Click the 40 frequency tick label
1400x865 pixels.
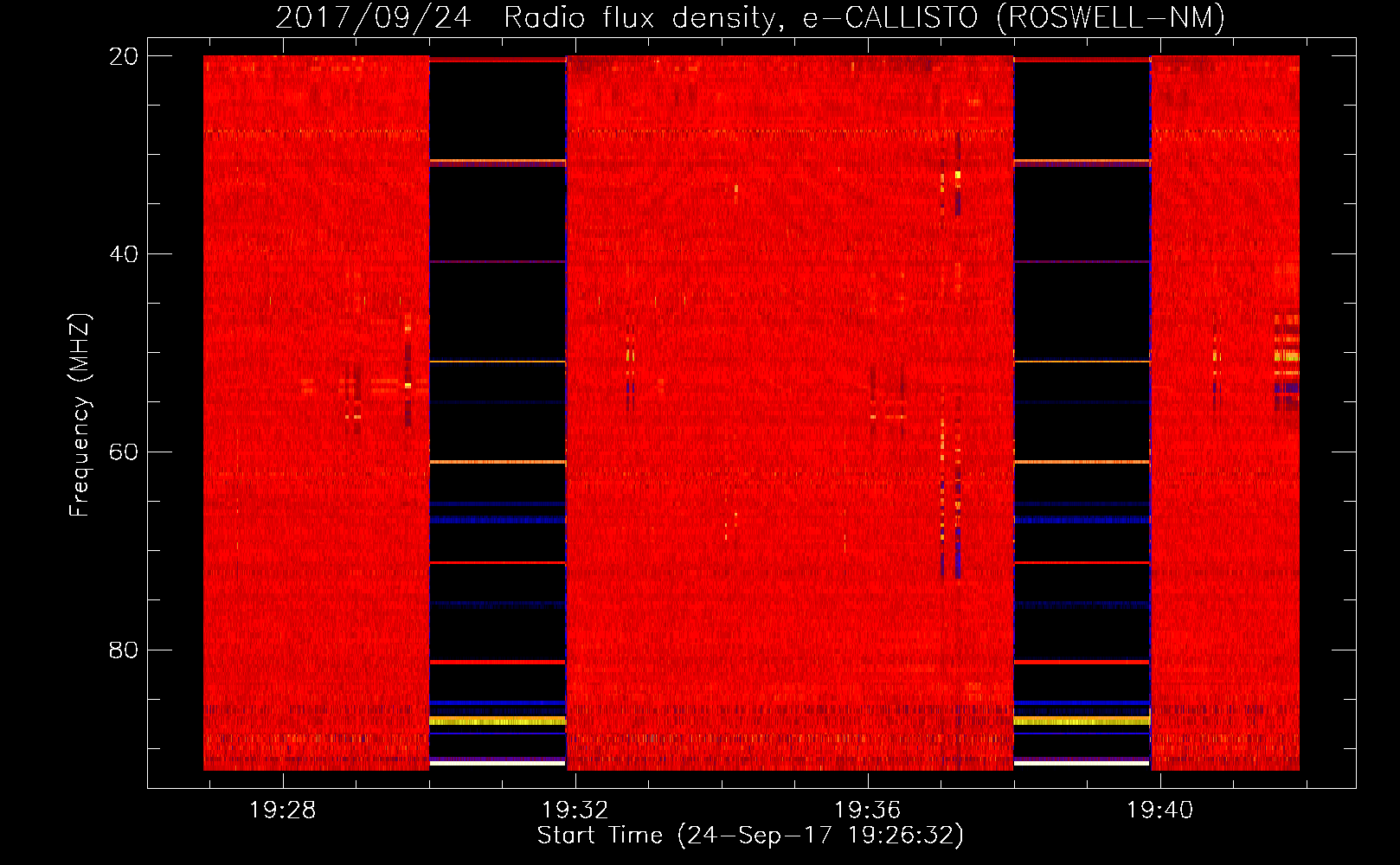(124, 254)
